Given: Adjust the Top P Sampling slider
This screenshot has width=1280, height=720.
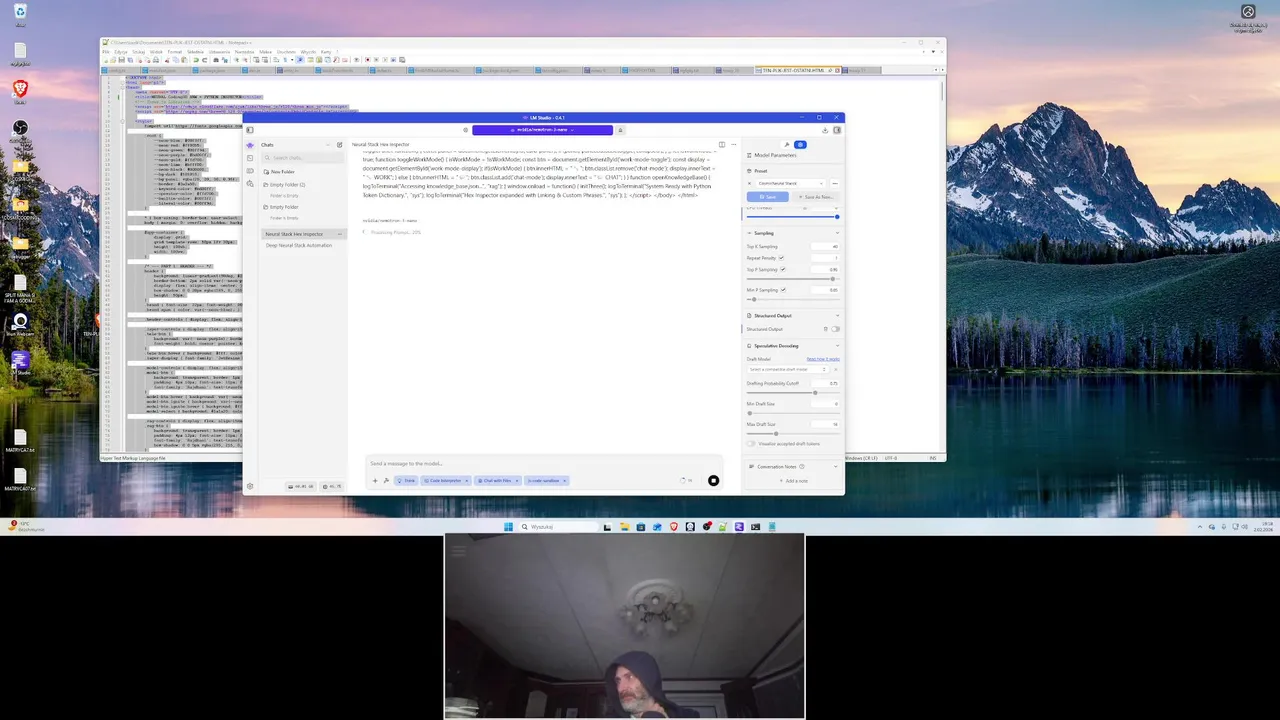Looking at the screenshot, I should coord(833,279).
